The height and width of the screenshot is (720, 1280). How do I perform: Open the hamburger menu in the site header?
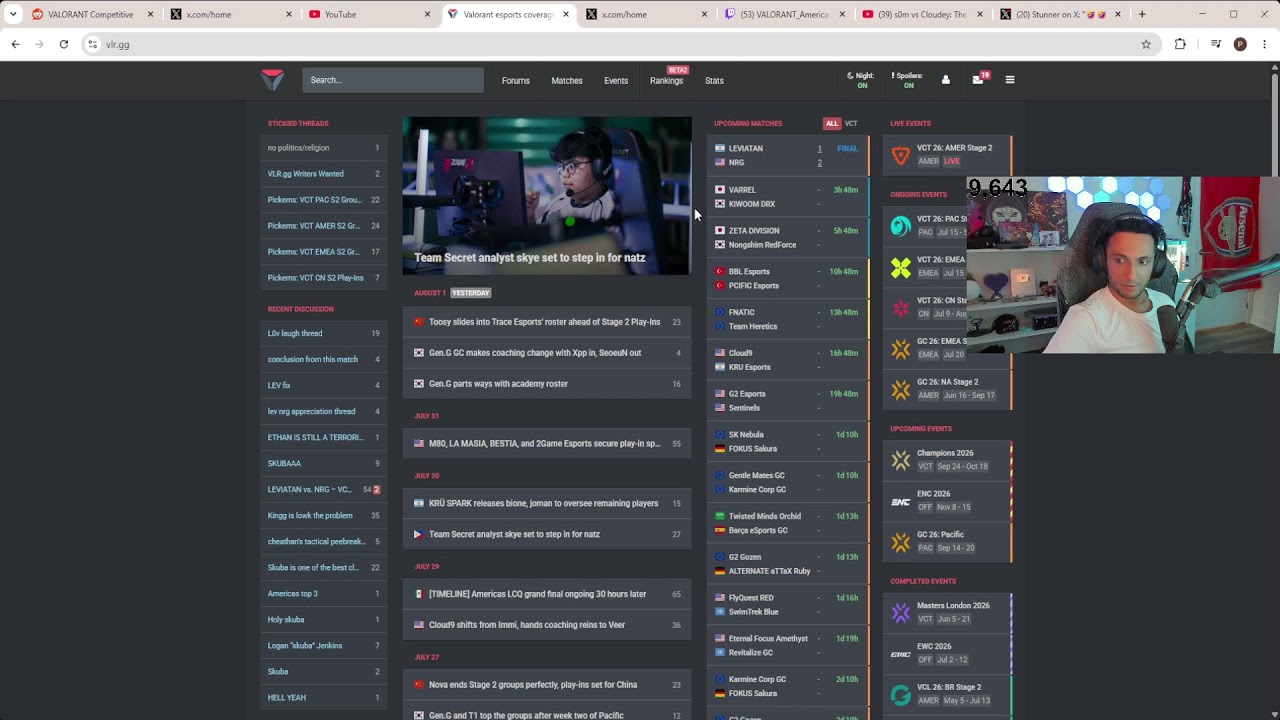[x=1010, y=80]
